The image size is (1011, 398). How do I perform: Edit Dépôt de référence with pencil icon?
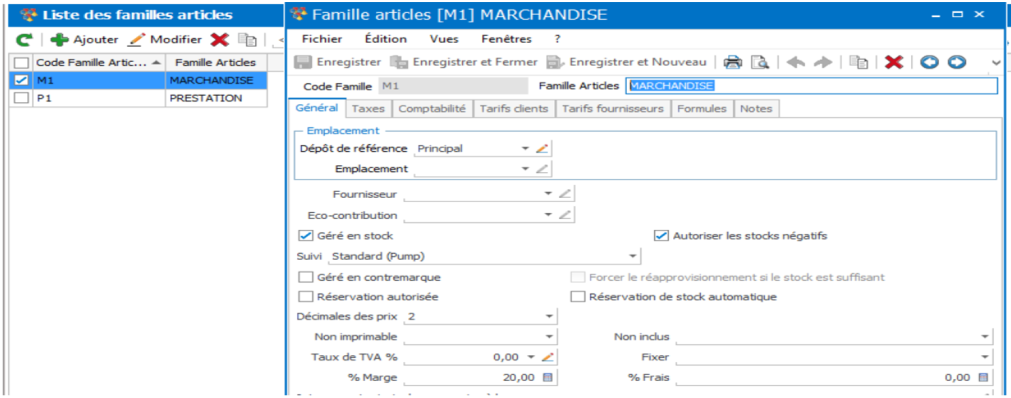pyautogui.click(x=542, y=148)
